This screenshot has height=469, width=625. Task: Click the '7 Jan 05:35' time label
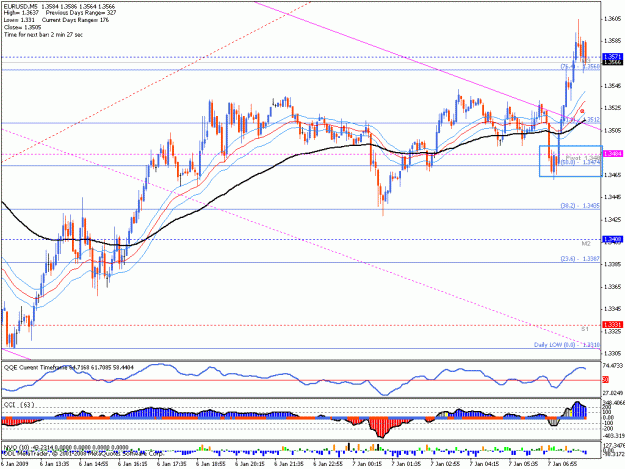[524, 464]
